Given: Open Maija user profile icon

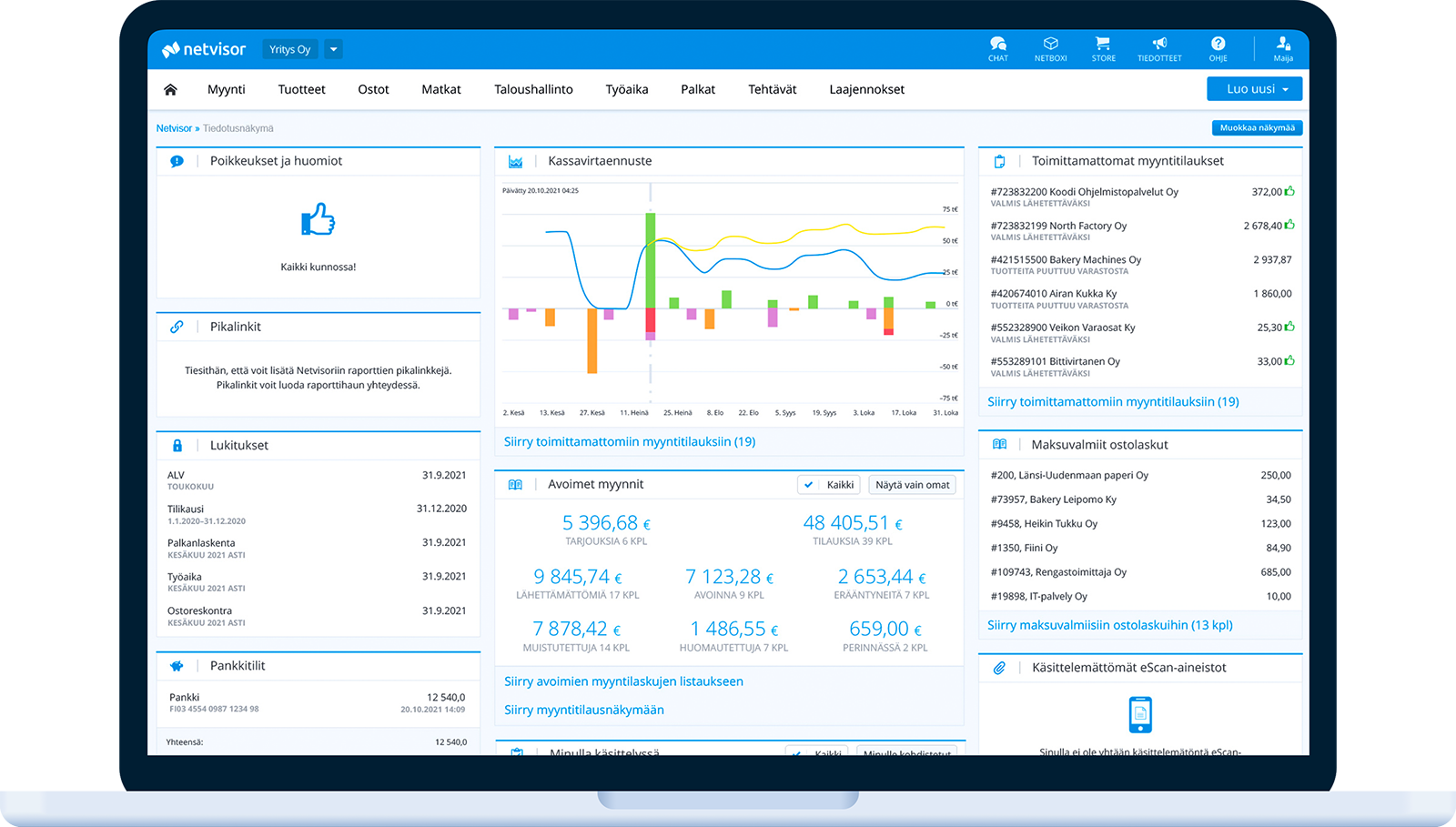Looking at the screenshot, I should 1283,48.
